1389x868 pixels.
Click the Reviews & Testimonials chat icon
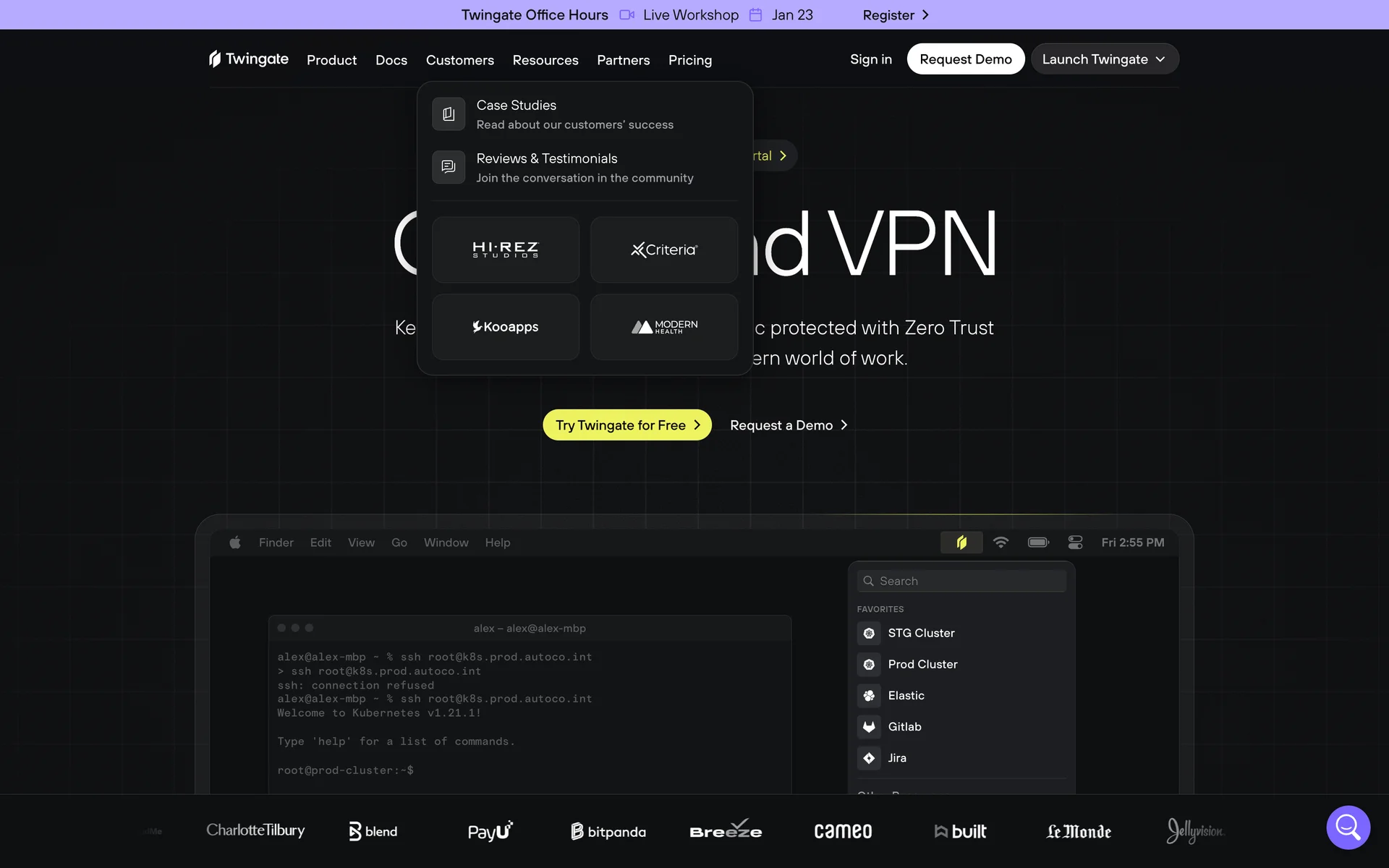tap(449, 167)
